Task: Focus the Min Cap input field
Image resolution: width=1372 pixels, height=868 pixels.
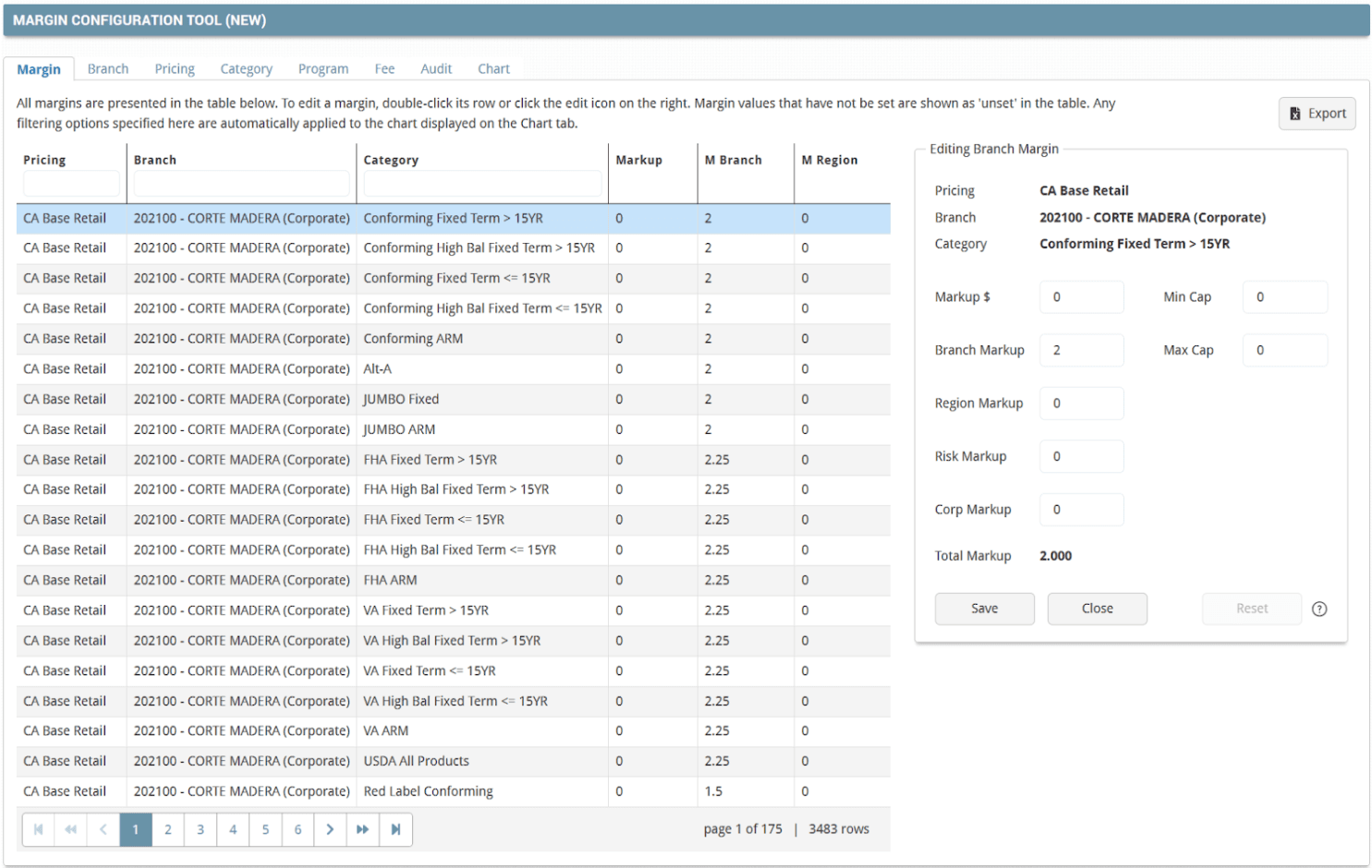Action: click(x=1284, y=297)
